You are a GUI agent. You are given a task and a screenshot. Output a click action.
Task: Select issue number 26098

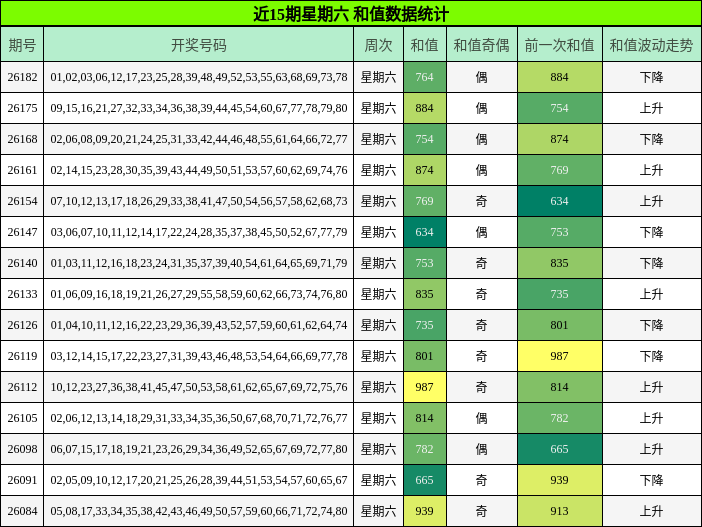pyautogui.click(x=22, y=449)
